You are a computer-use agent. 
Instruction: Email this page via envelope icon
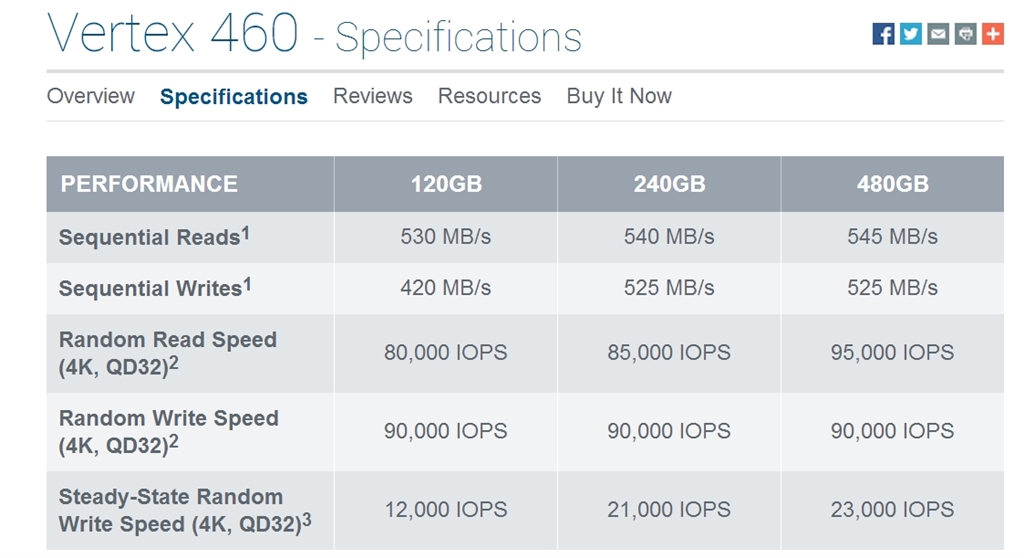[x=938, y=34]
